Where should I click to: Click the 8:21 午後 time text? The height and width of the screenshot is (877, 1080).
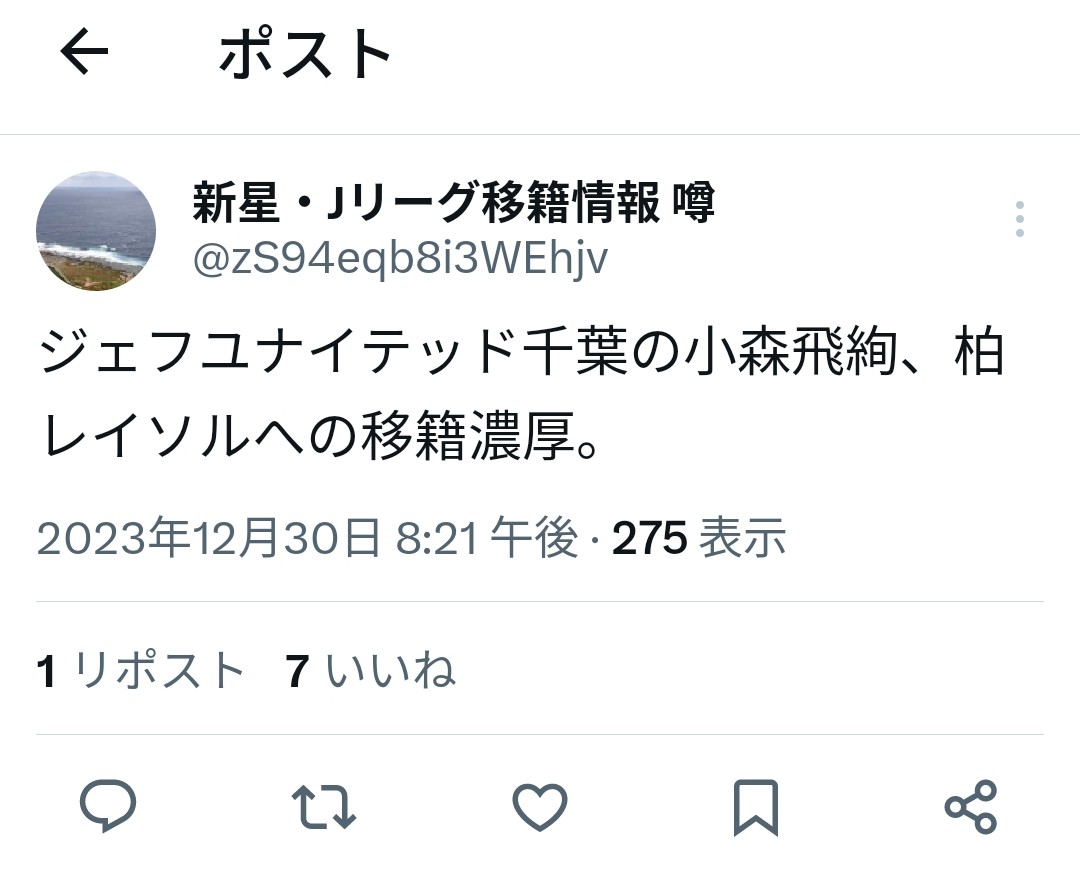click(x=486, y=537)
